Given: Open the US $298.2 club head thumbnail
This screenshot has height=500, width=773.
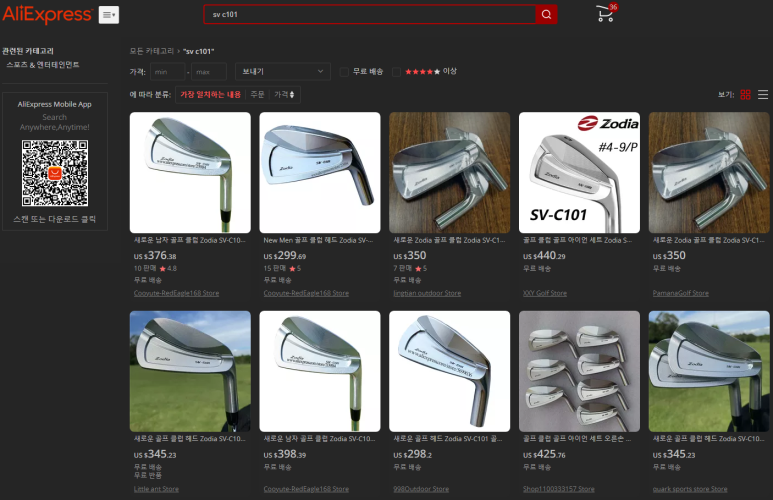Looking at the screenshot, I should pos(450,371).
